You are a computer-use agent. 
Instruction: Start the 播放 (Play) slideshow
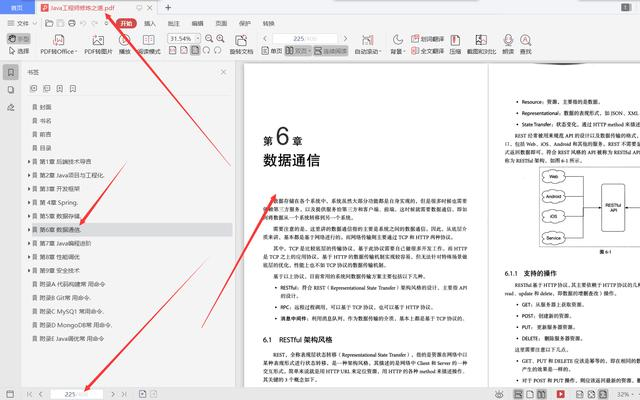[x=124, y=44]
